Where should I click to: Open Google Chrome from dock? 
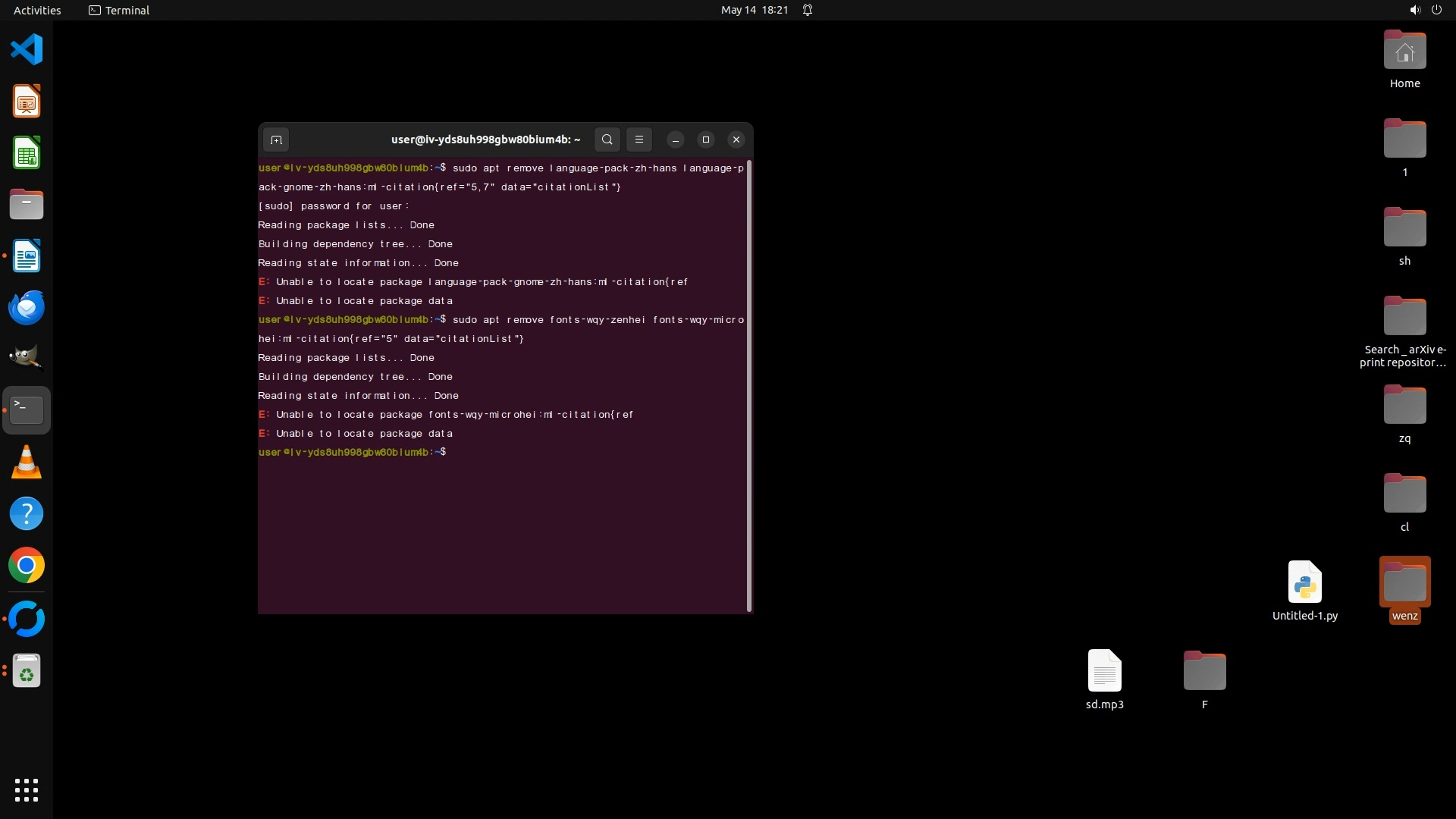point(27,566)
